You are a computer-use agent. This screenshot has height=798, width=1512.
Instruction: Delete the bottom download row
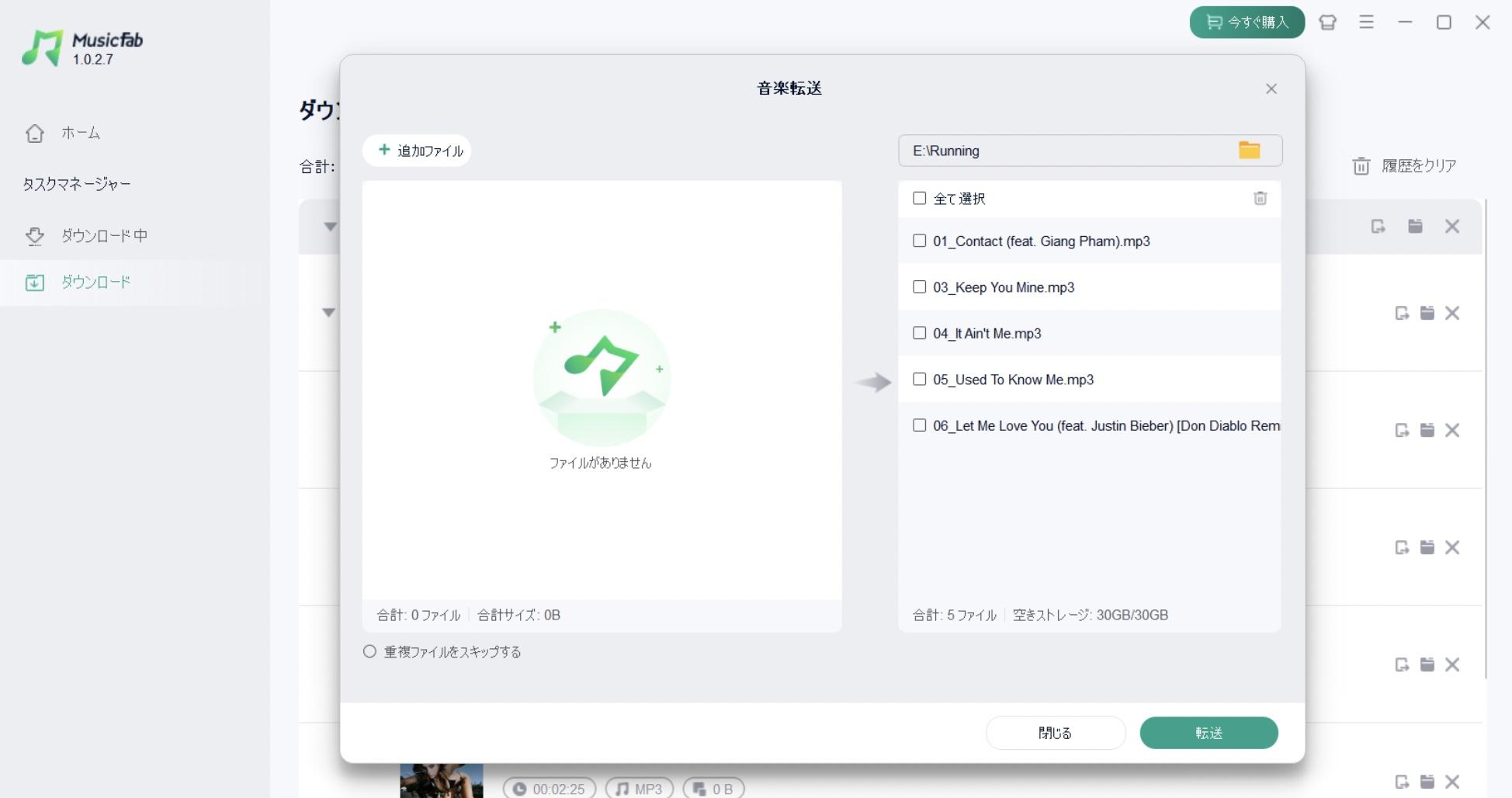pos(1452,782)
